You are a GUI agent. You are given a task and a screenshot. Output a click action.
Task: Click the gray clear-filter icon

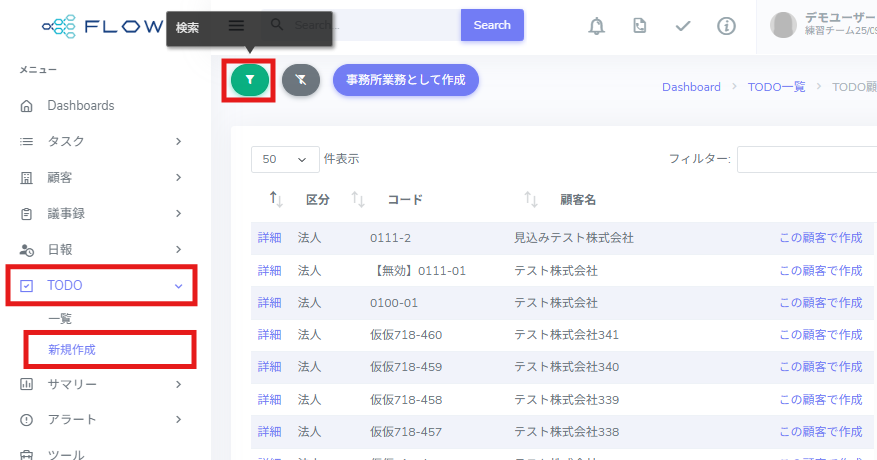point(300,80)
